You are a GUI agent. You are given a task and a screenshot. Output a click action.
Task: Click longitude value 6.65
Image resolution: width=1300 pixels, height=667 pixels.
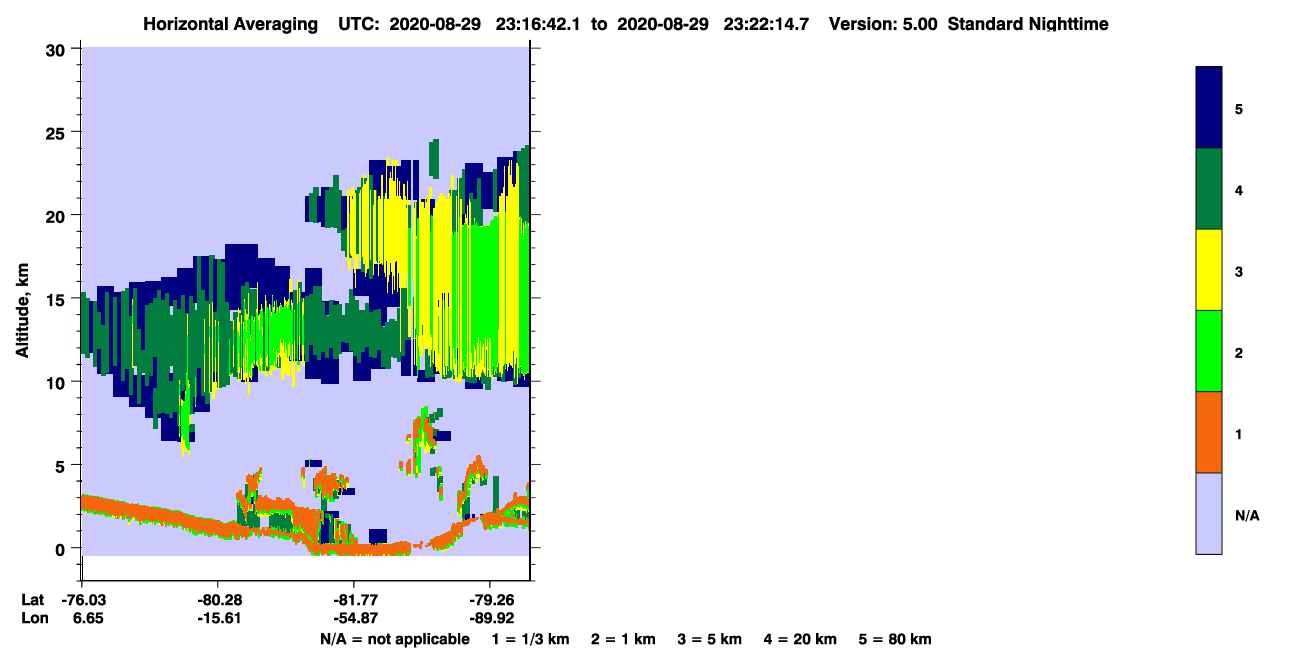(87, 618)
